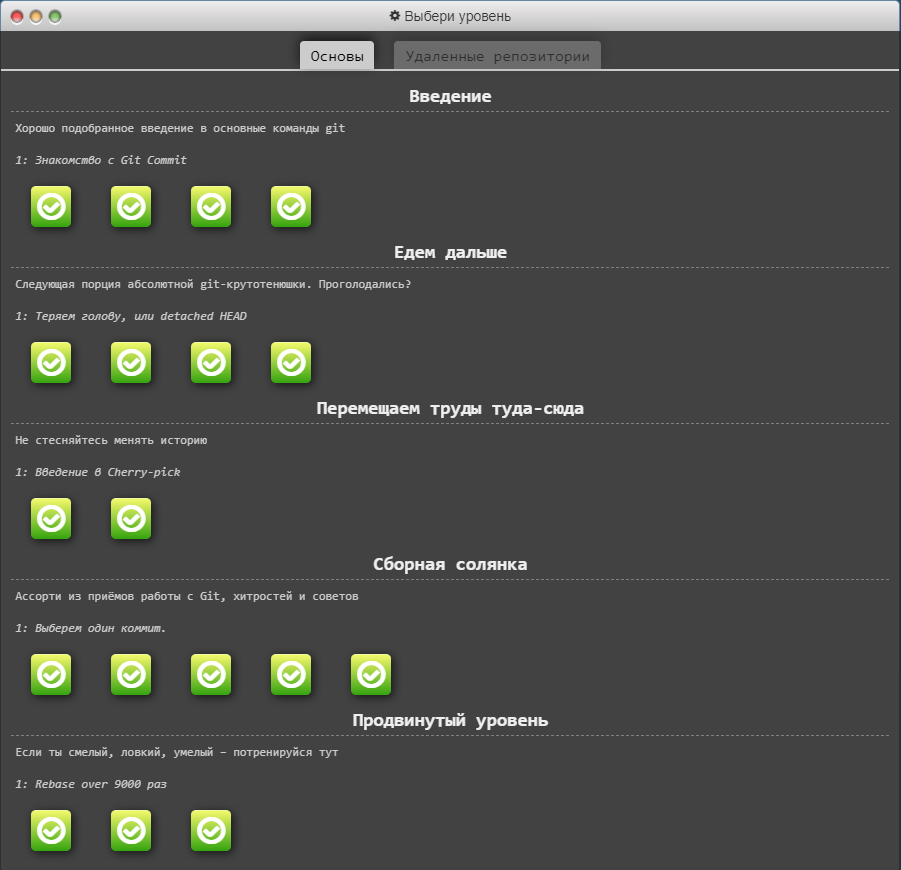This screenshot has width=901, height=870.
Task: Open the fourth level icon under Введение
Action: 291,207
